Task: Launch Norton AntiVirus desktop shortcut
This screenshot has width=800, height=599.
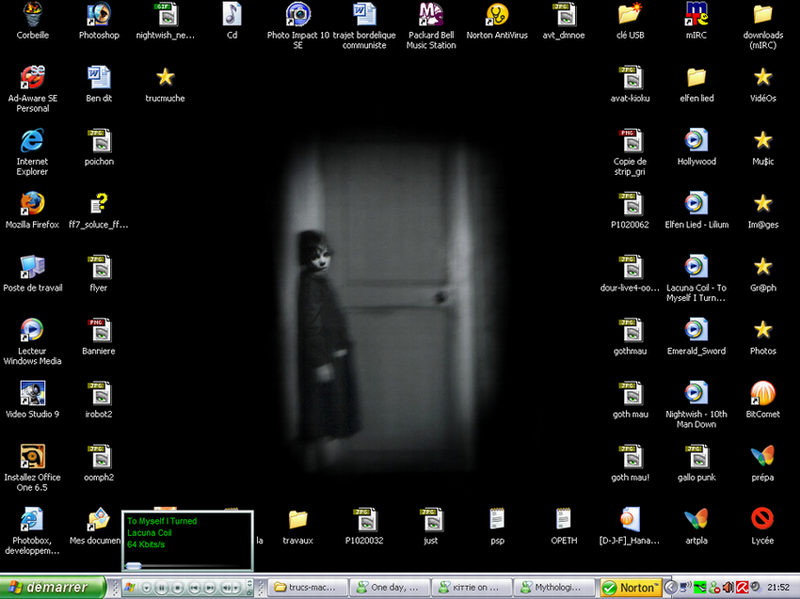Action: (x=497, y=14)
